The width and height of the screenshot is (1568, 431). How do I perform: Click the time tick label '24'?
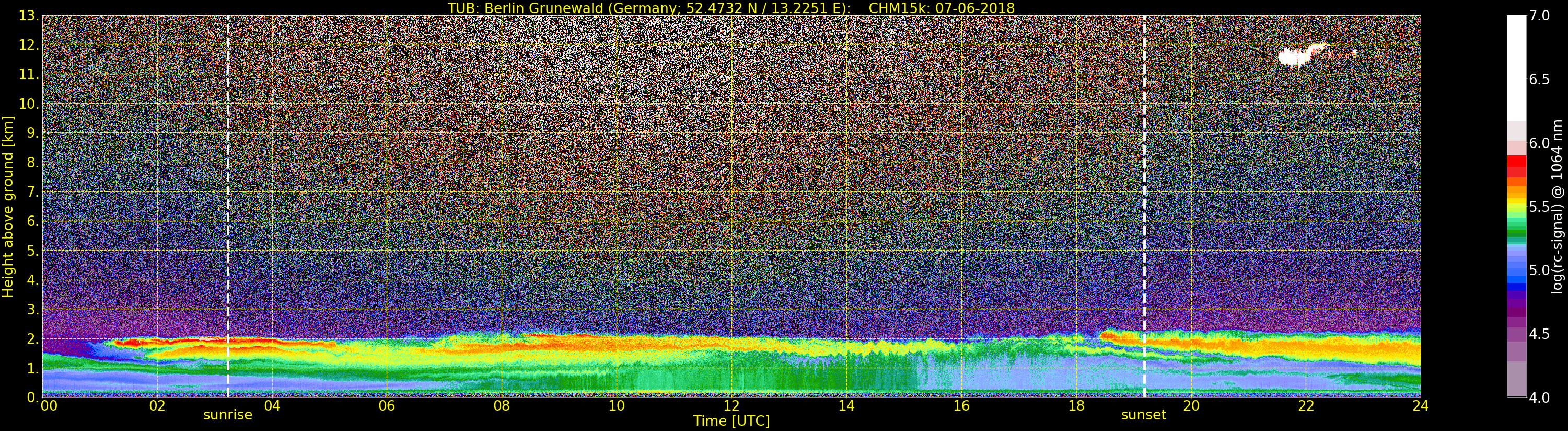(1421, 406)
